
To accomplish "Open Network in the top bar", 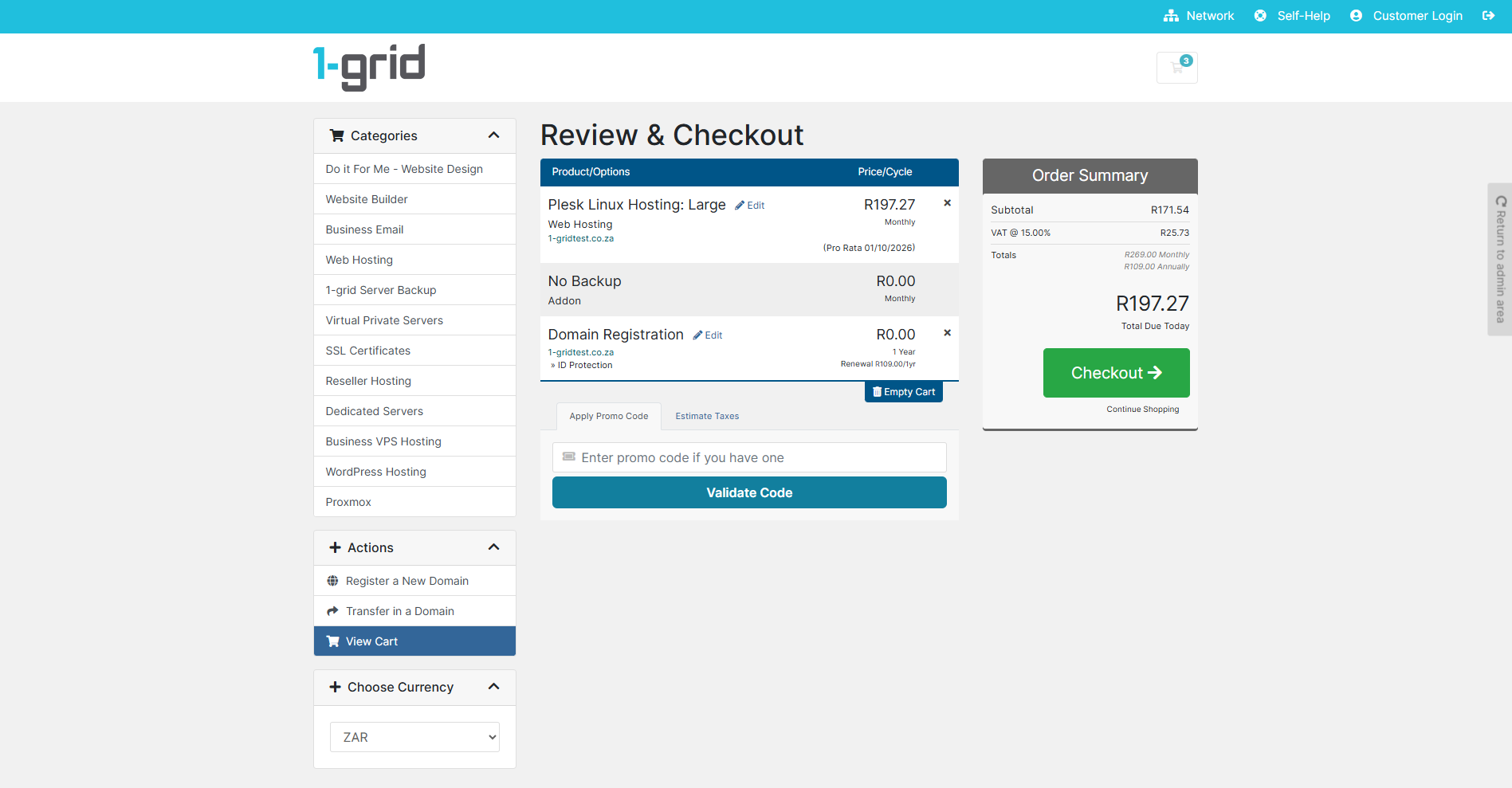I will coord(1199,16).
